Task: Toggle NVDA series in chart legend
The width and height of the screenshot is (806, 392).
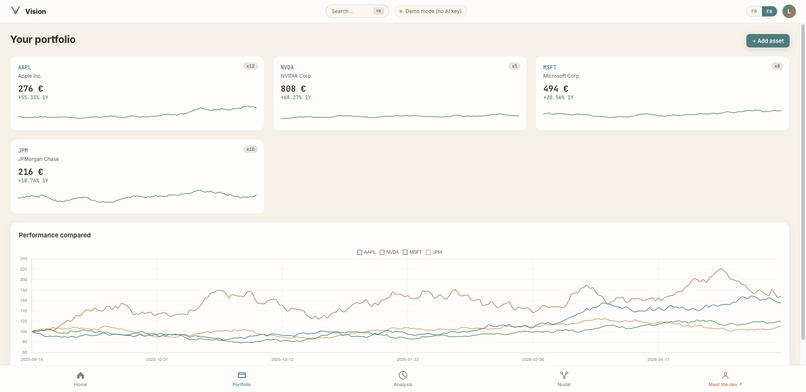Action: click(x=389, y=252)
